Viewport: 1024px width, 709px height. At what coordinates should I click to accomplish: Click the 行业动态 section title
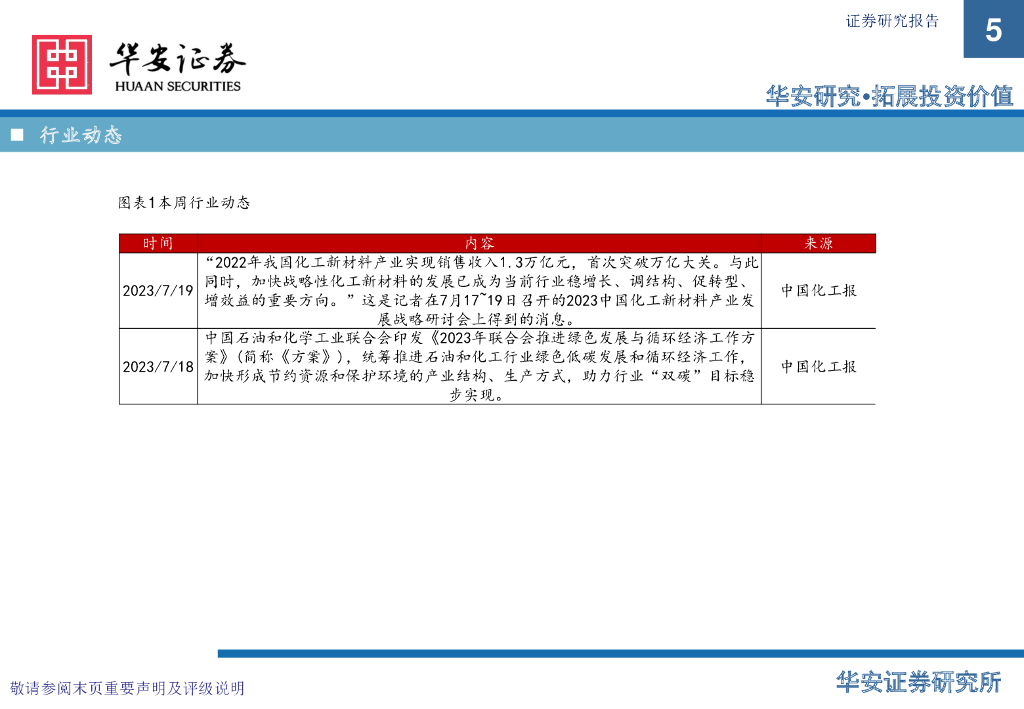81,134
